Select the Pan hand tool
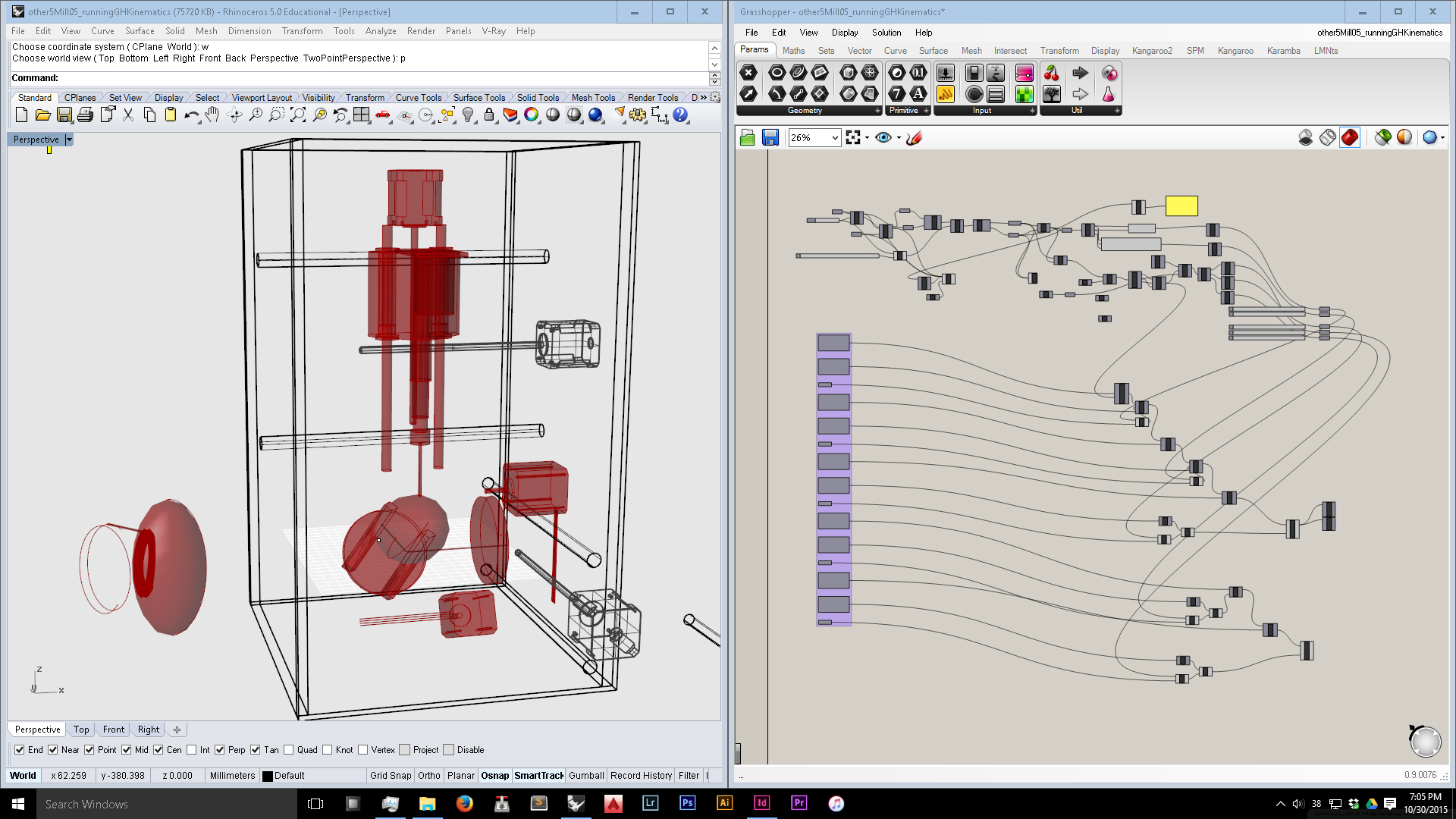The height and width of the screenshot is (819, 1456). (212, 115)
